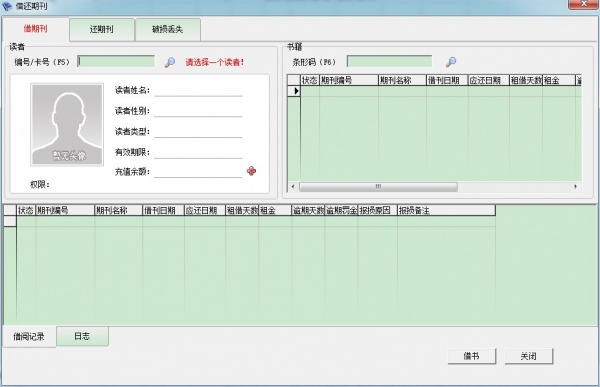Click the 充值余额 field
This screenshot has width=600, height=387.
198,172
